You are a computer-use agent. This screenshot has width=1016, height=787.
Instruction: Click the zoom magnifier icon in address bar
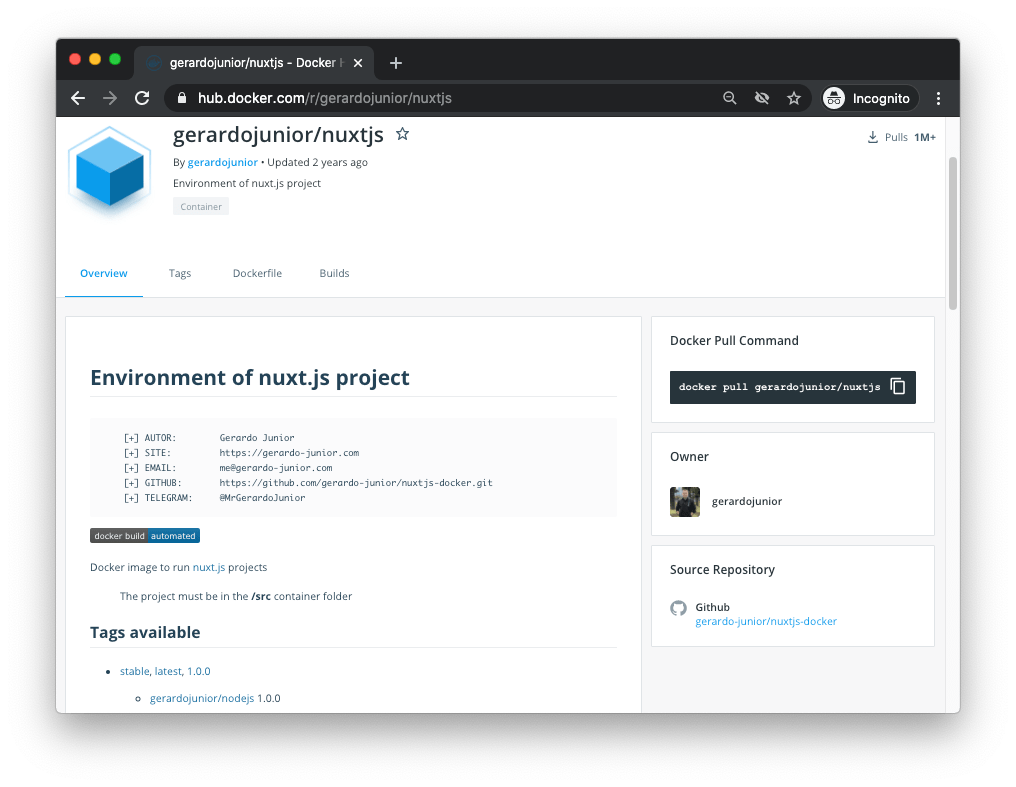click(730, 98)
